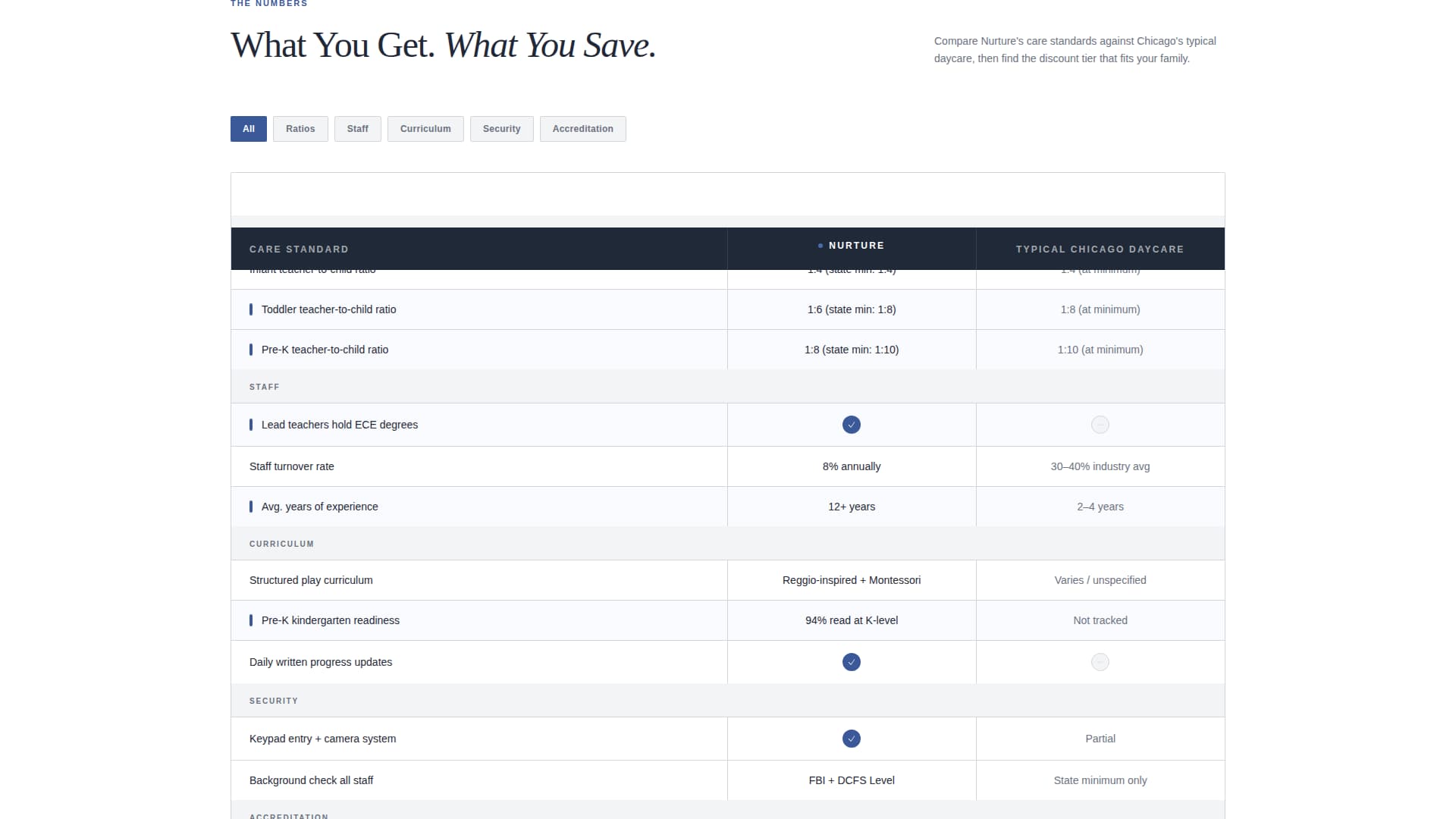Click the STAFF section heading
The width and height of the screenshot is (1456, 819).
pyautogui.click(x=265, y=387)
